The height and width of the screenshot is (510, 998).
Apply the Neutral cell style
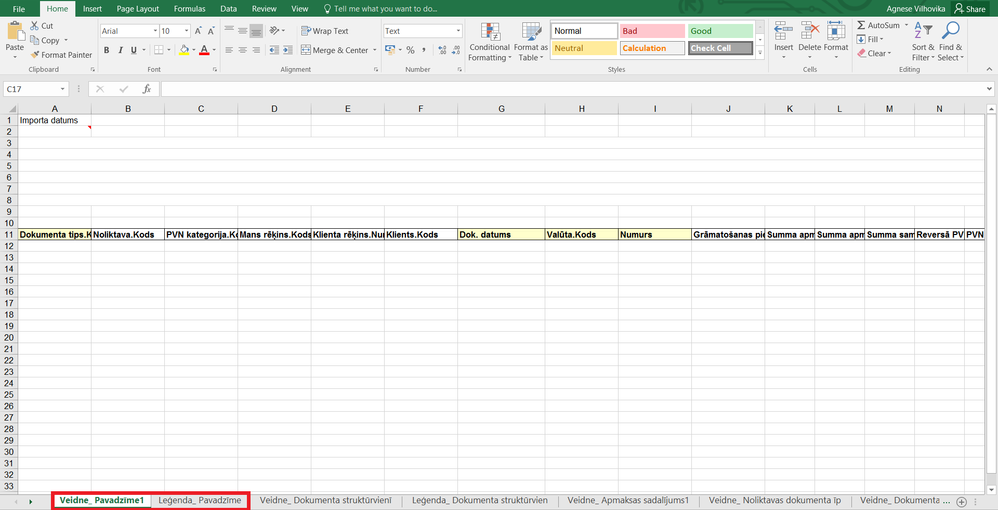point(584,48)
